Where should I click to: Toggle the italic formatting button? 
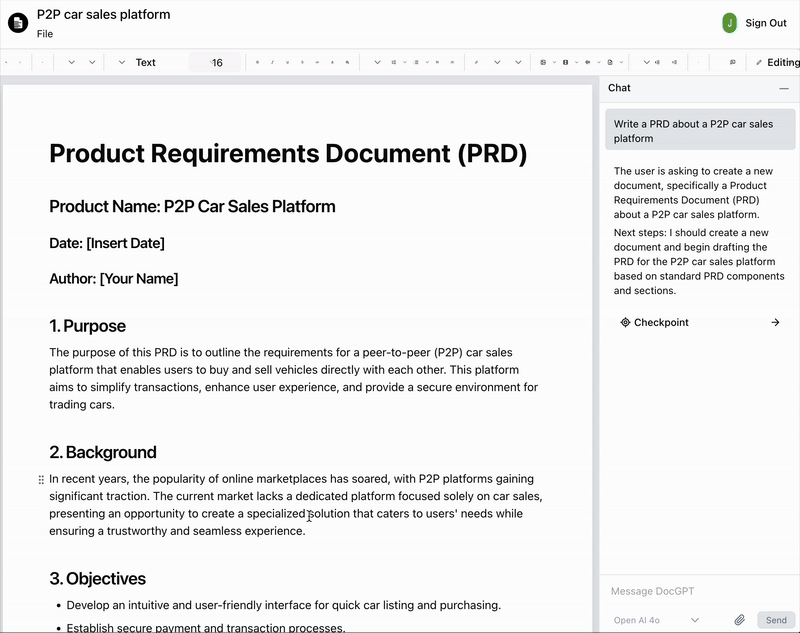(273, 62)
